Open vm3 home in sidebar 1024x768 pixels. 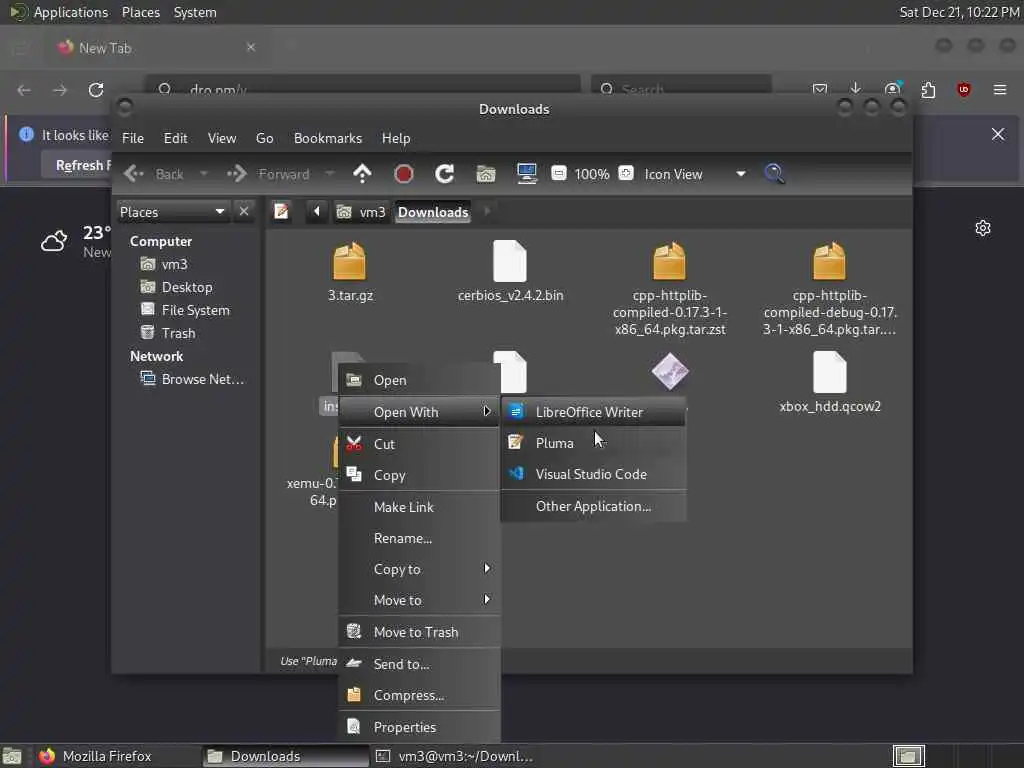(x=165, y=264)
